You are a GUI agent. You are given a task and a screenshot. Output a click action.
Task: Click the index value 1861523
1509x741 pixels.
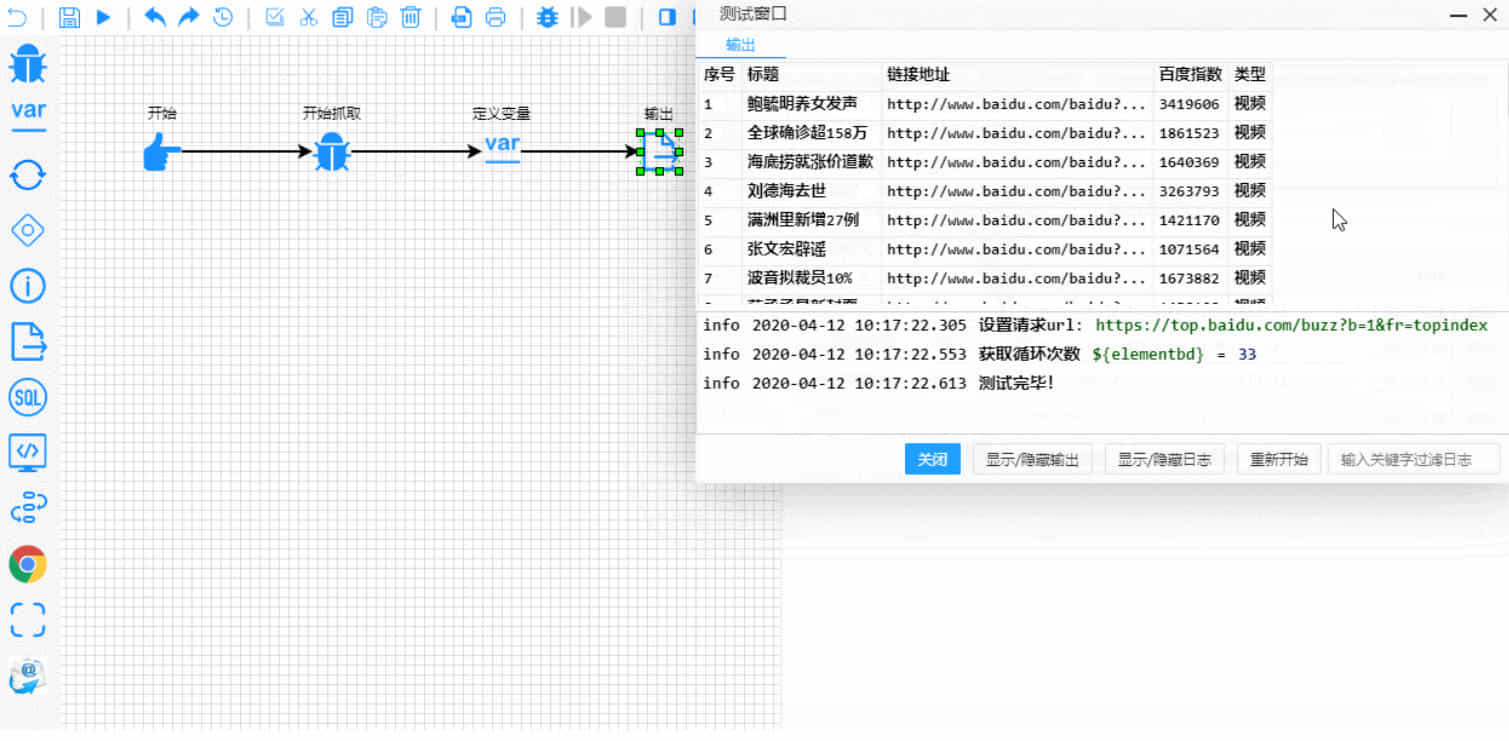click(1189, 133)
